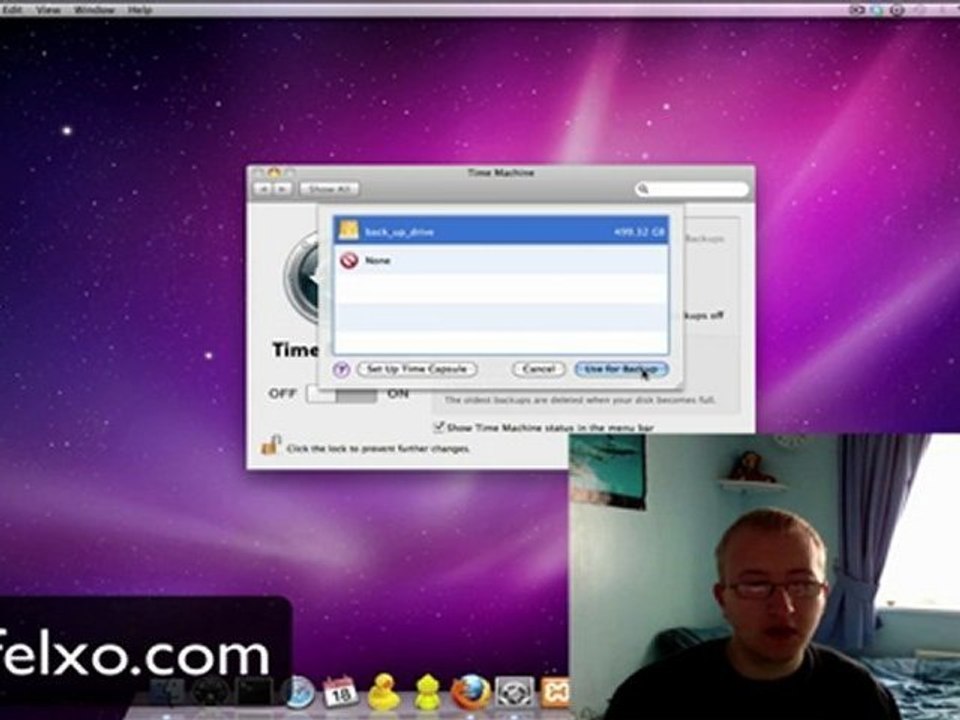Image resolution: width=960 pixels, height=720 pixels.
Task: Go back with the toolbar back arrow
Action: [264, 189]
